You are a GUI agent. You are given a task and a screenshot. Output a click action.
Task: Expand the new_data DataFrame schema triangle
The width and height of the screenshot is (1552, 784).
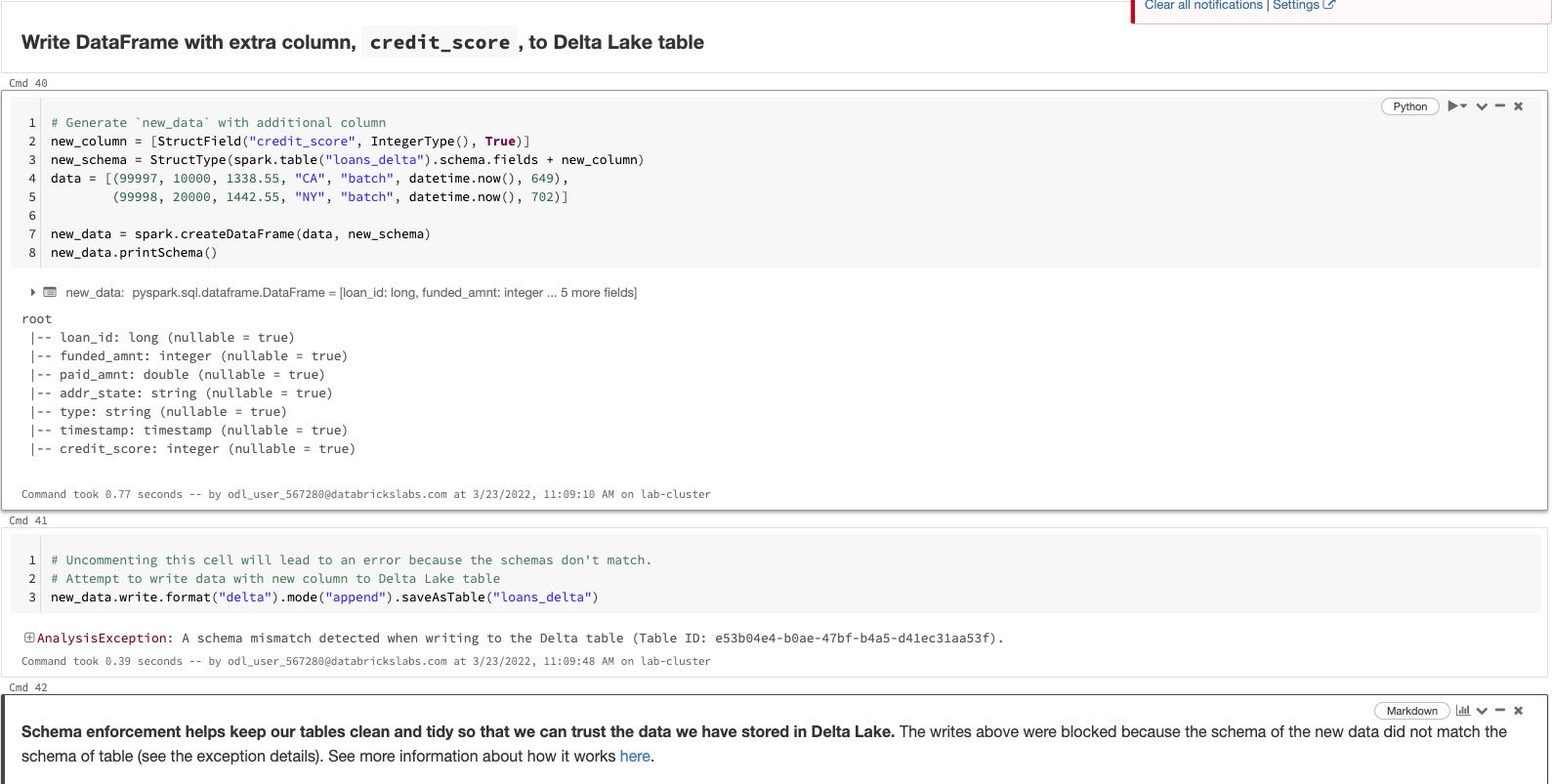(32, 292)
